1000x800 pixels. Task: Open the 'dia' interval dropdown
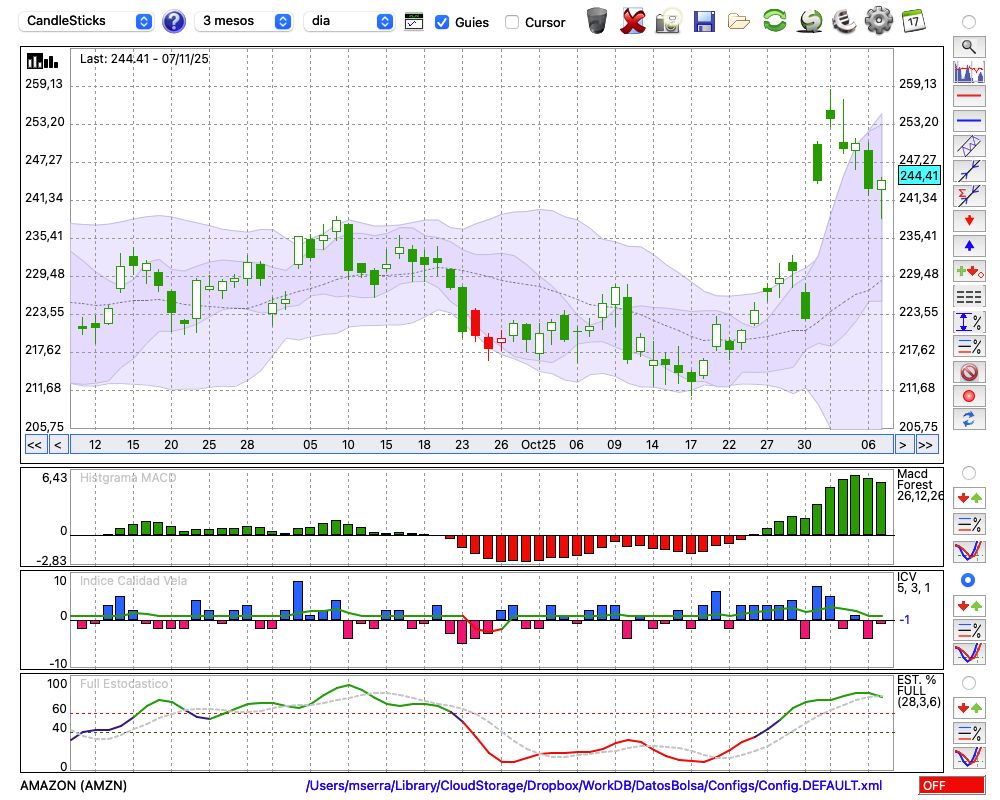349,21
